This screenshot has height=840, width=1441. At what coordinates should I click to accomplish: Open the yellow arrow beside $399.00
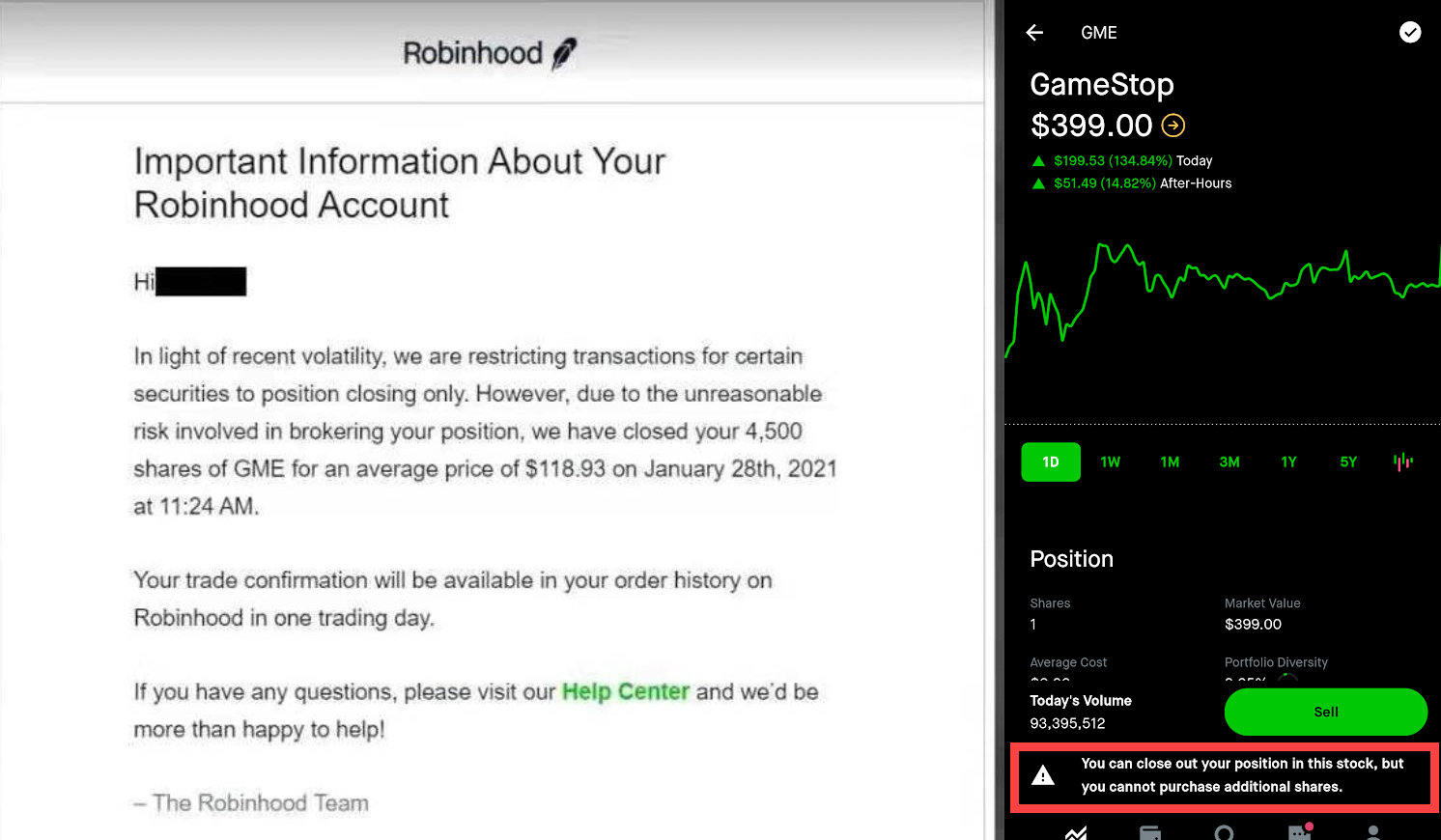pyautogui.click(x=1173, y=126)
